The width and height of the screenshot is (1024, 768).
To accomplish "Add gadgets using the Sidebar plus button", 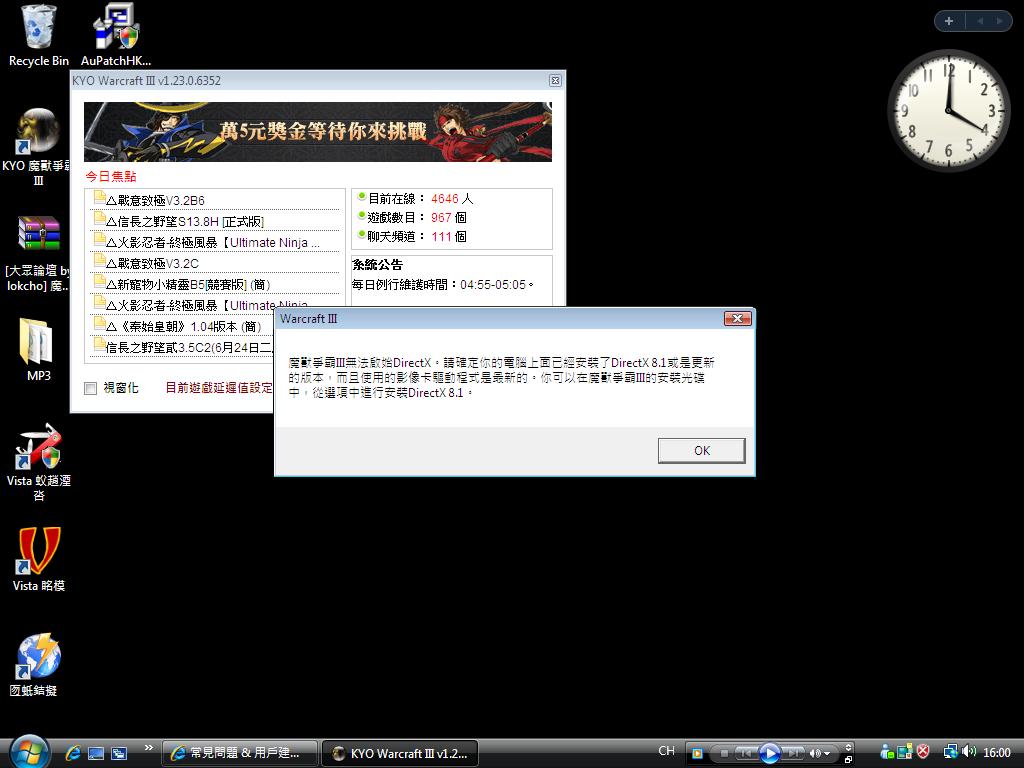I will (x=949, y=21).
